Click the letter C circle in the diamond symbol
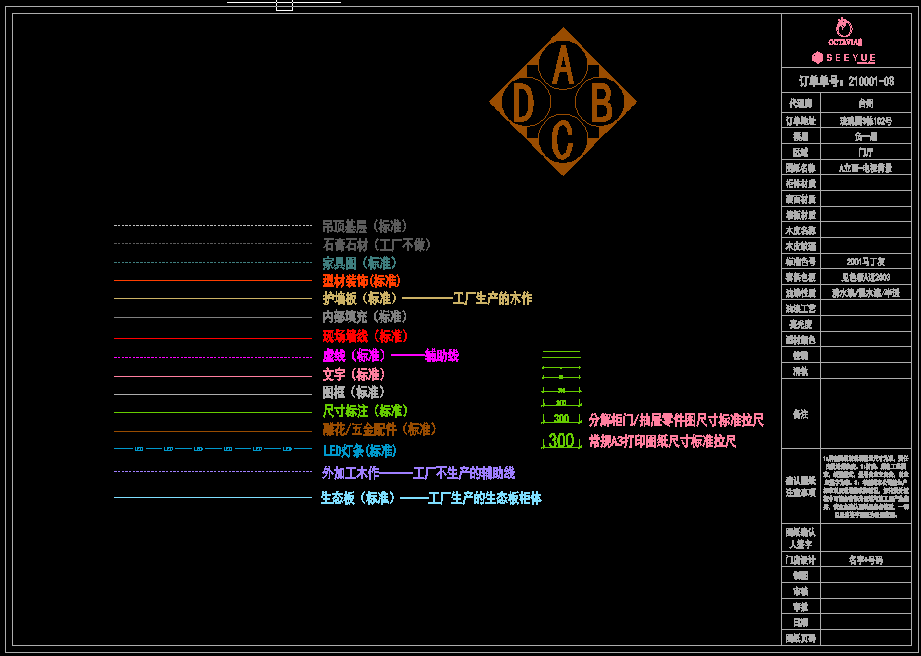The height and width of the screenshot is (656, 921). pyautogui.click(x=563, y=138)
